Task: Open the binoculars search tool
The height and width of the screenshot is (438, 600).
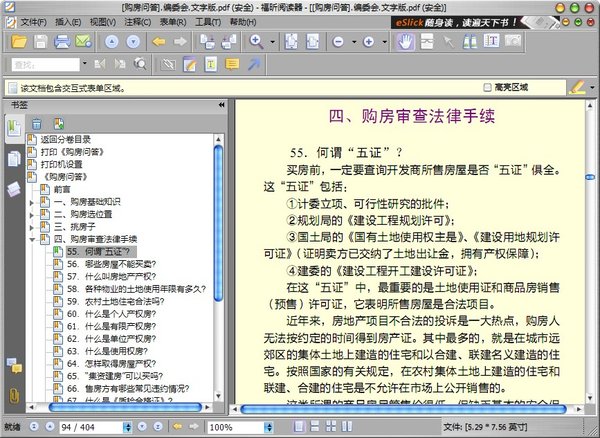Action: click(470, 41)
